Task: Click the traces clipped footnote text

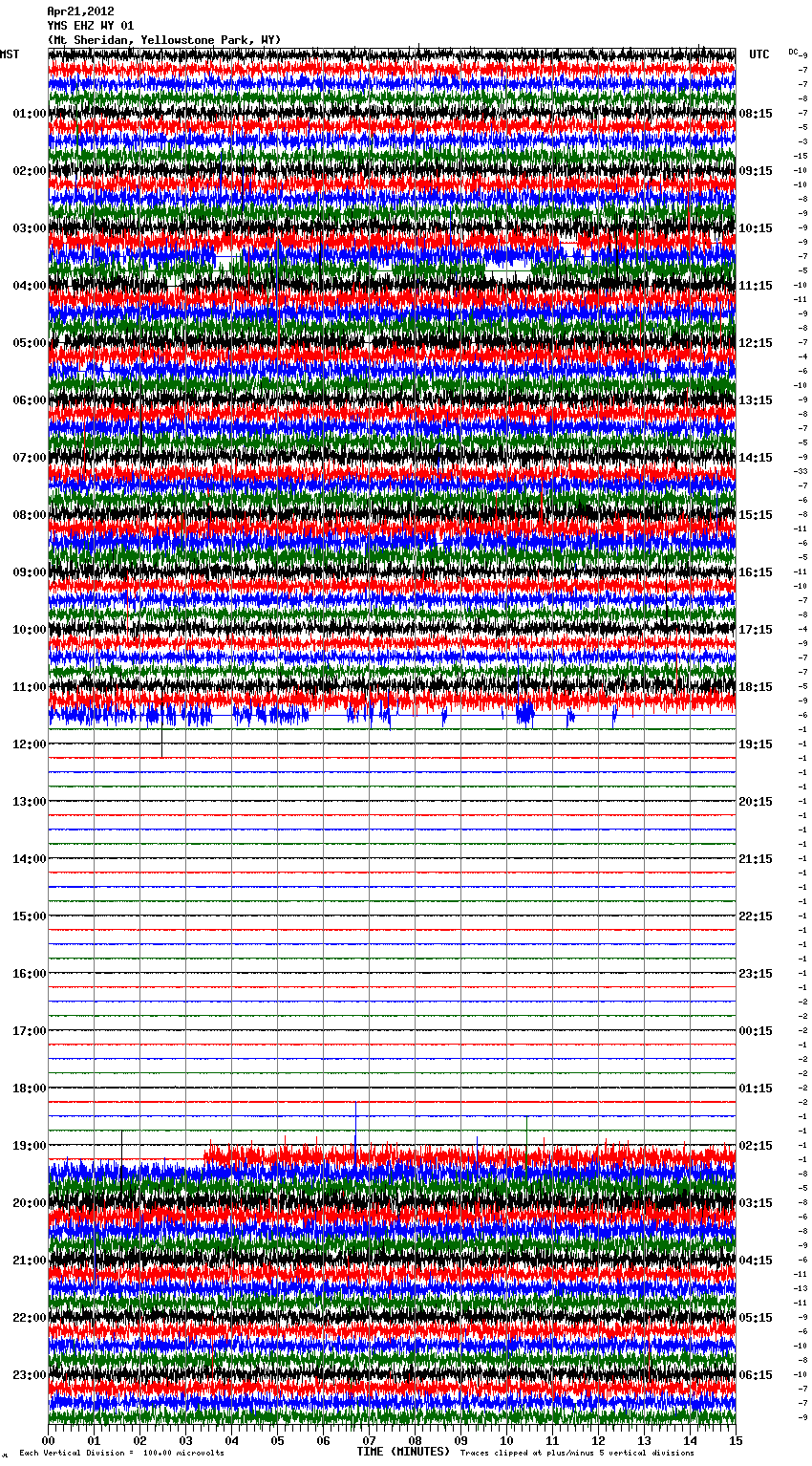Action: 577,1453
